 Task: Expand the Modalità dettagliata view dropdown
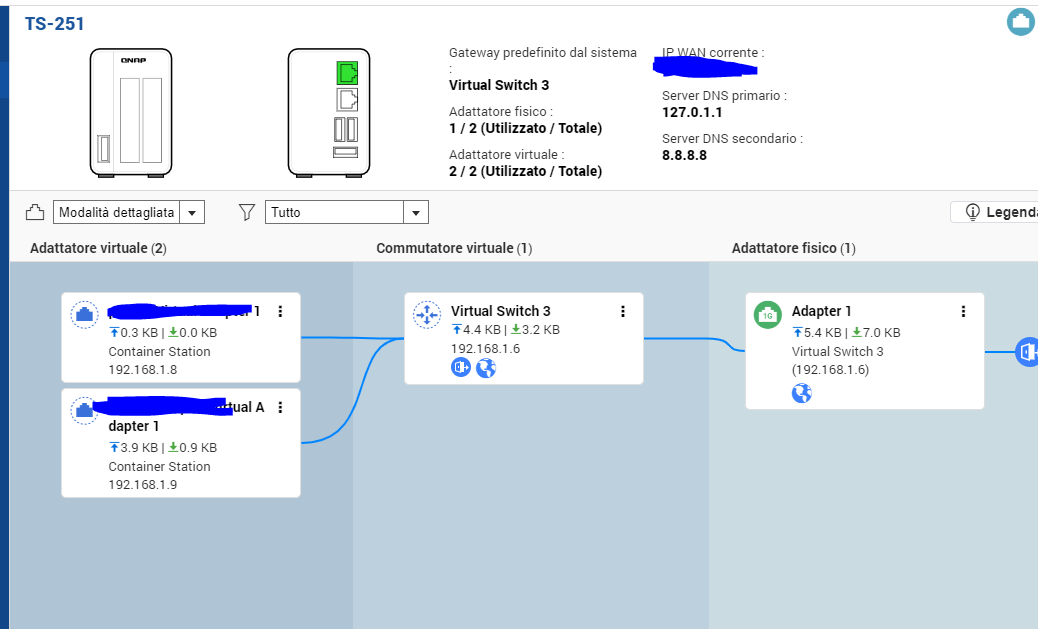(194, 212)
